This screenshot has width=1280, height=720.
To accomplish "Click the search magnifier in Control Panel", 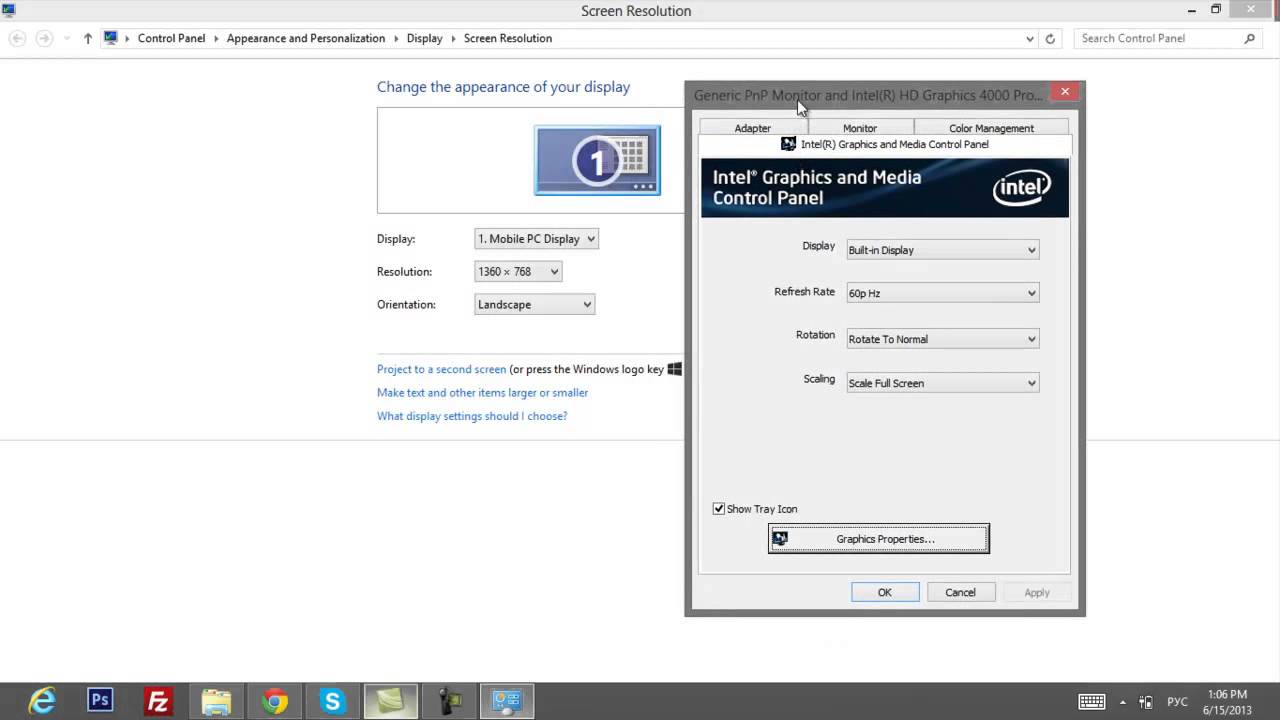I will [1249, 38].
